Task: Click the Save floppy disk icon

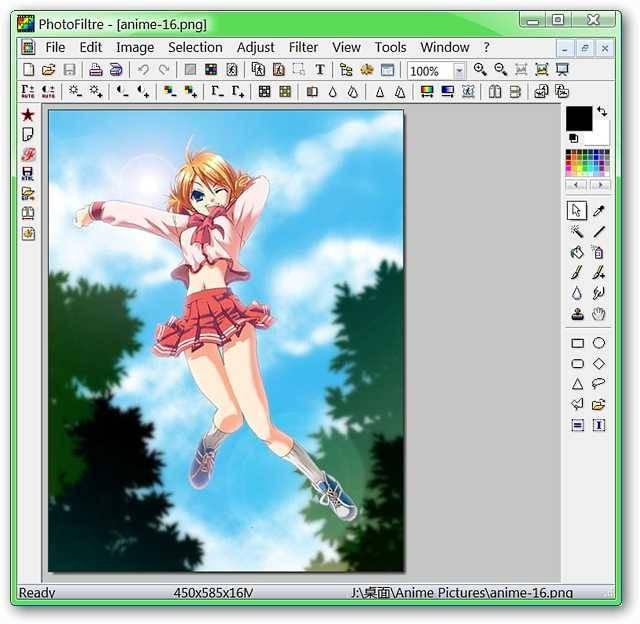Action: coord(69,70)
